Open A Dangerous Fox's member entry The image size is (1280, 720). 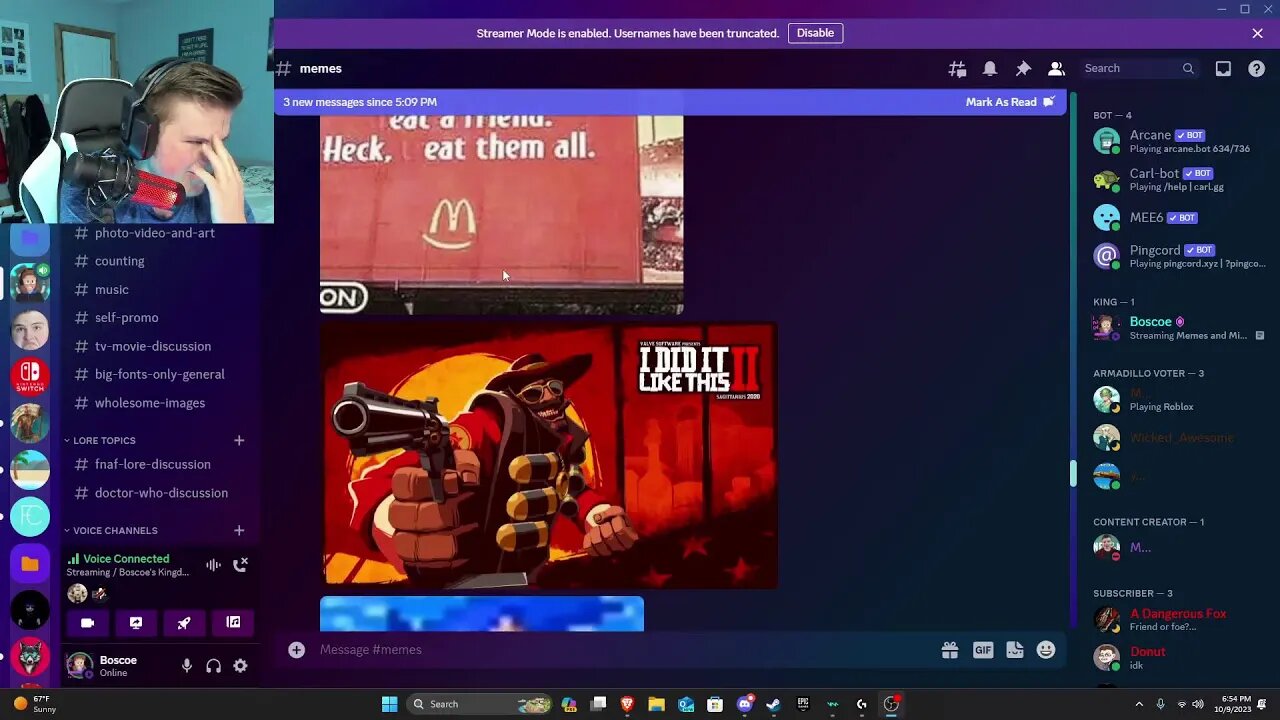(1176, 620)
